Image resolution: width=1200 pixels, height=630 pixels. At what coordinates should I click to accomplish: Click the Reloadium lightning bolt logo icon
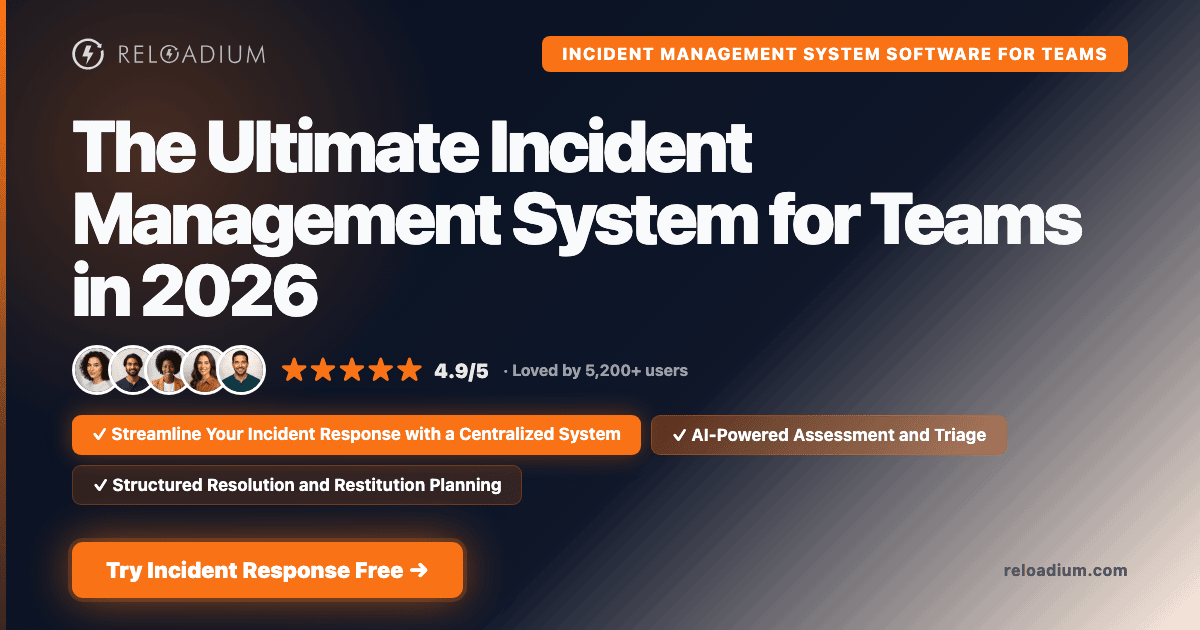pos(89,54)
